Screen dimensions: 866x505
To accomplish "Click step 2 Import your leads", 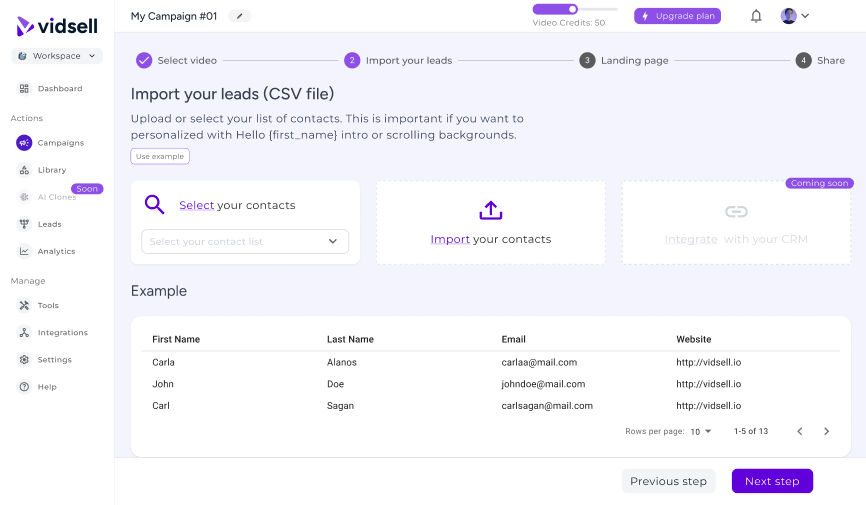I will coord(398,60).
